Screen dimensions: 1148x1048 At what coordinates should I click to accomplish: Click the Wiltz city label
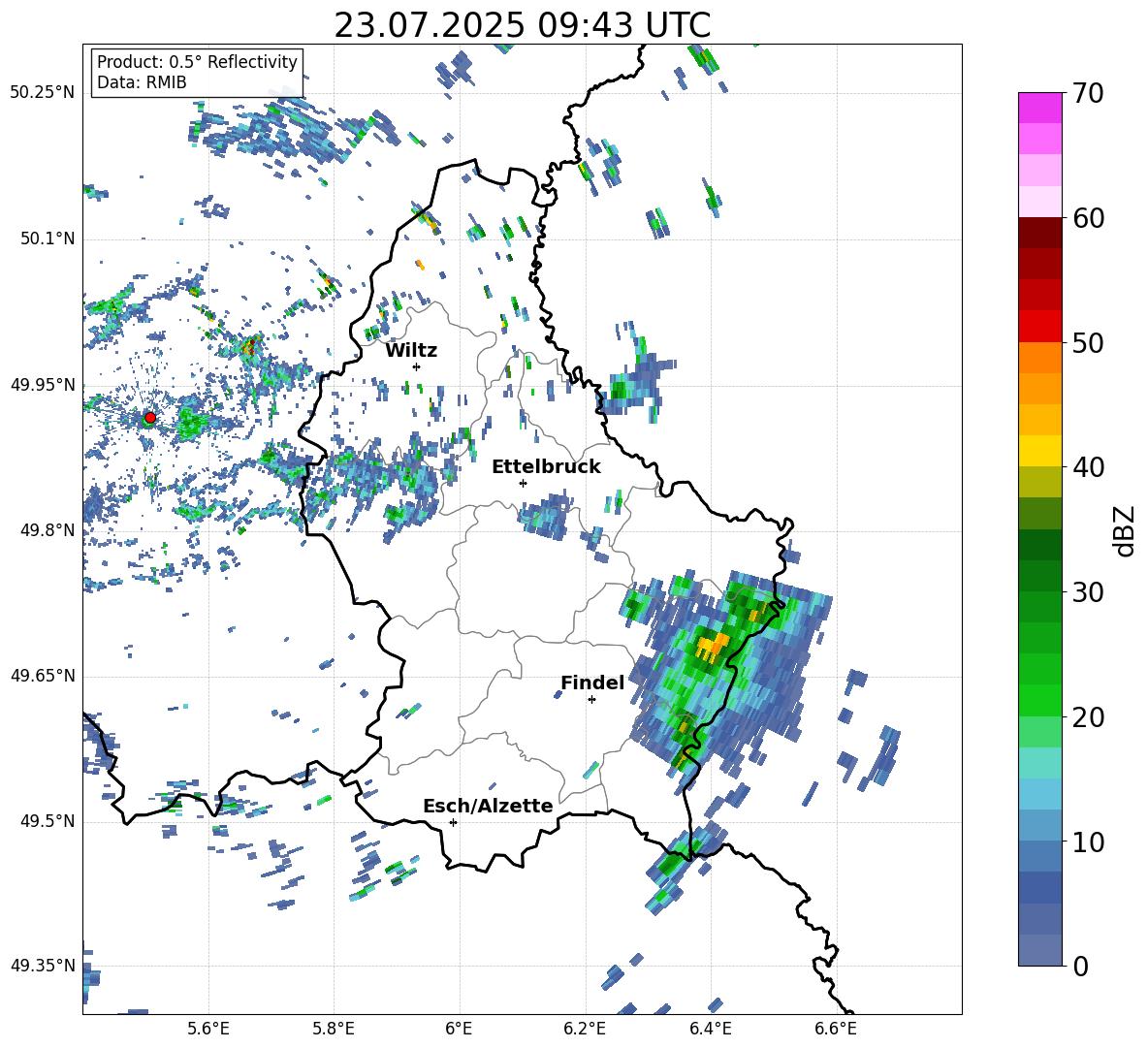point(411,351)
